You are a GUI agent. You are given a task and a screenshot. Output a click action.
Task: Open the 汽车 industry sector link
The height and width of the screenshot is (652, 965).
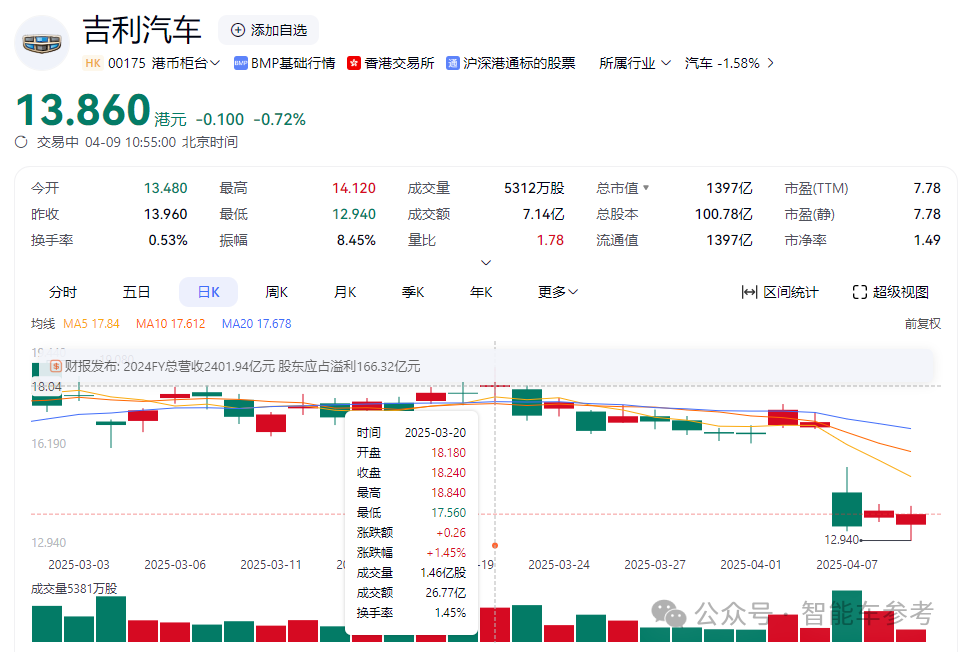click(x=698, y=62)
